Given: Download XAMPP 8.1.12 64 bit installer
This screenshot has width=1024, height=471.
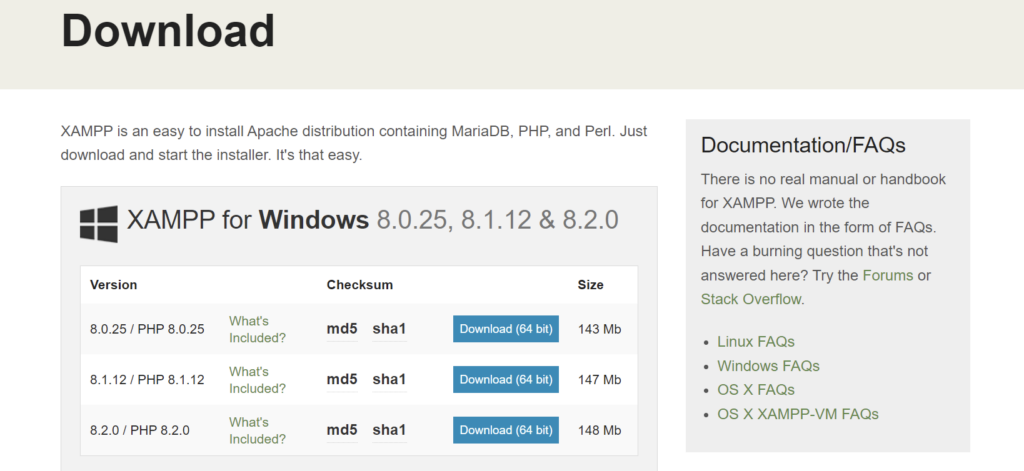Looking at the screenshot, I should pos(505,380).
